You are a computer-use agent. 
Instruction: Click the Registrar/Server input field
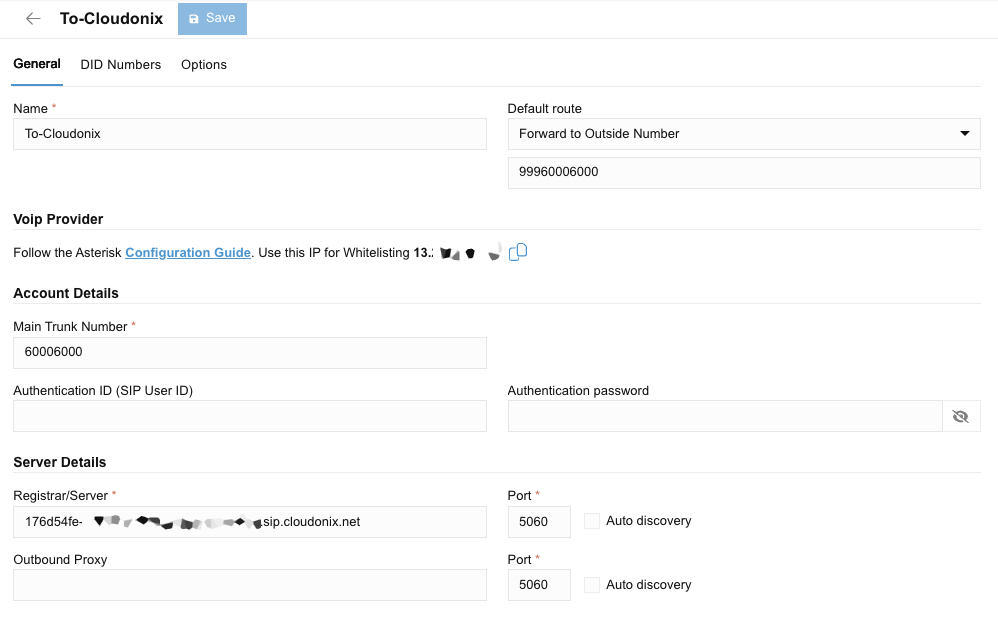tap(249, 522)
